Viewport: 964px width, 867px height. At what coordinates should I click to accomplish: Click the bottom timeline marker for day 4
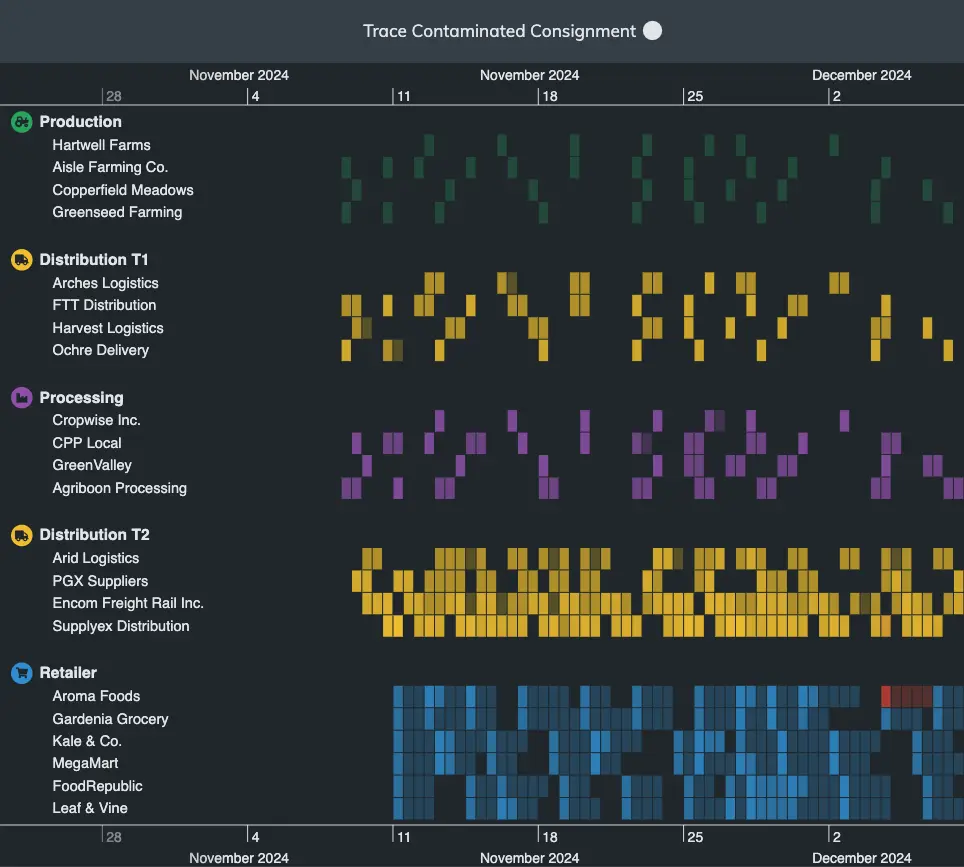[255, 837]
